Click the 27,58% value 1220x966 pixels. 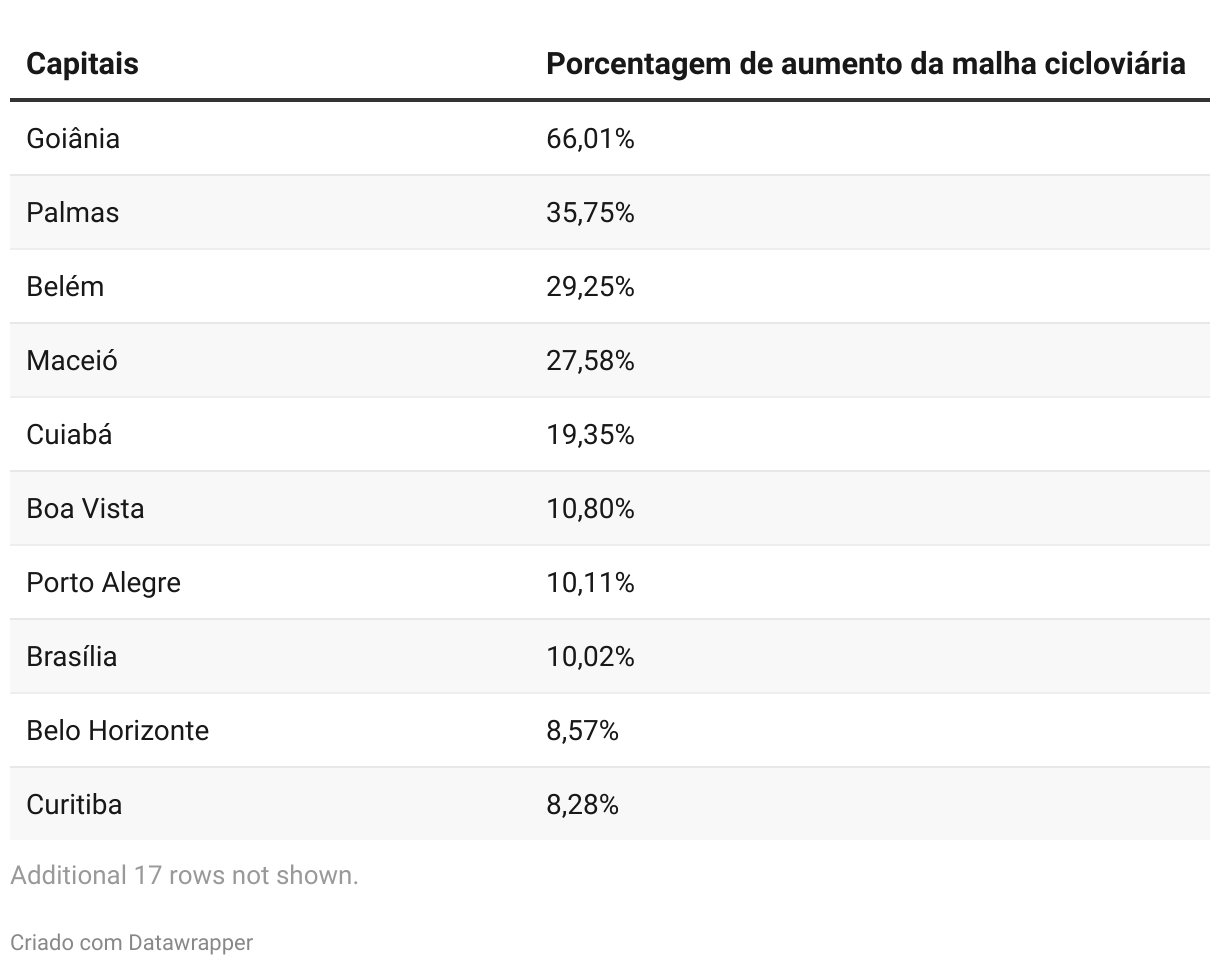click(x=590, y=360)
